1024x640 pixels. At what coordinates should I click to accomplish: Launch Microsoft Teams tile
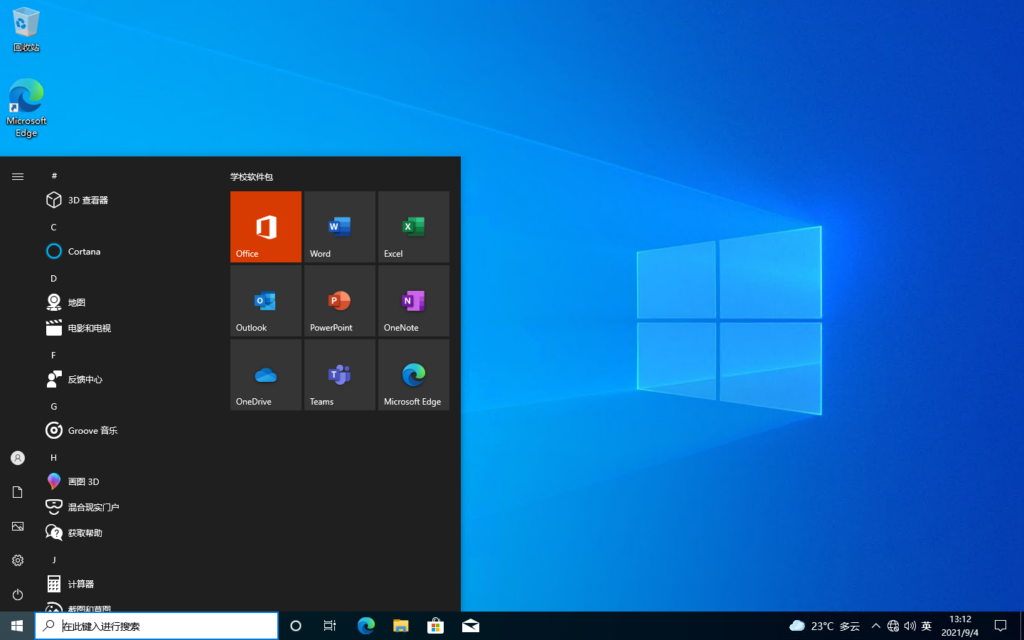[x=339, y=374]
